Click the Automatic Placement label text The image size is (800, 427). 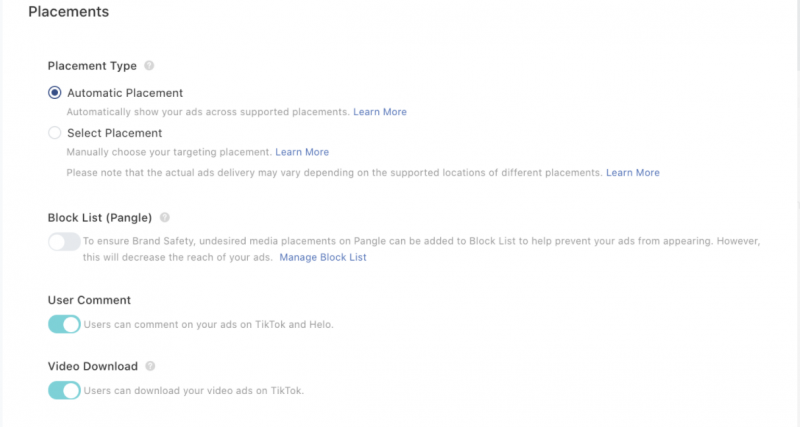pyautogui.click(x=125, y=93)
